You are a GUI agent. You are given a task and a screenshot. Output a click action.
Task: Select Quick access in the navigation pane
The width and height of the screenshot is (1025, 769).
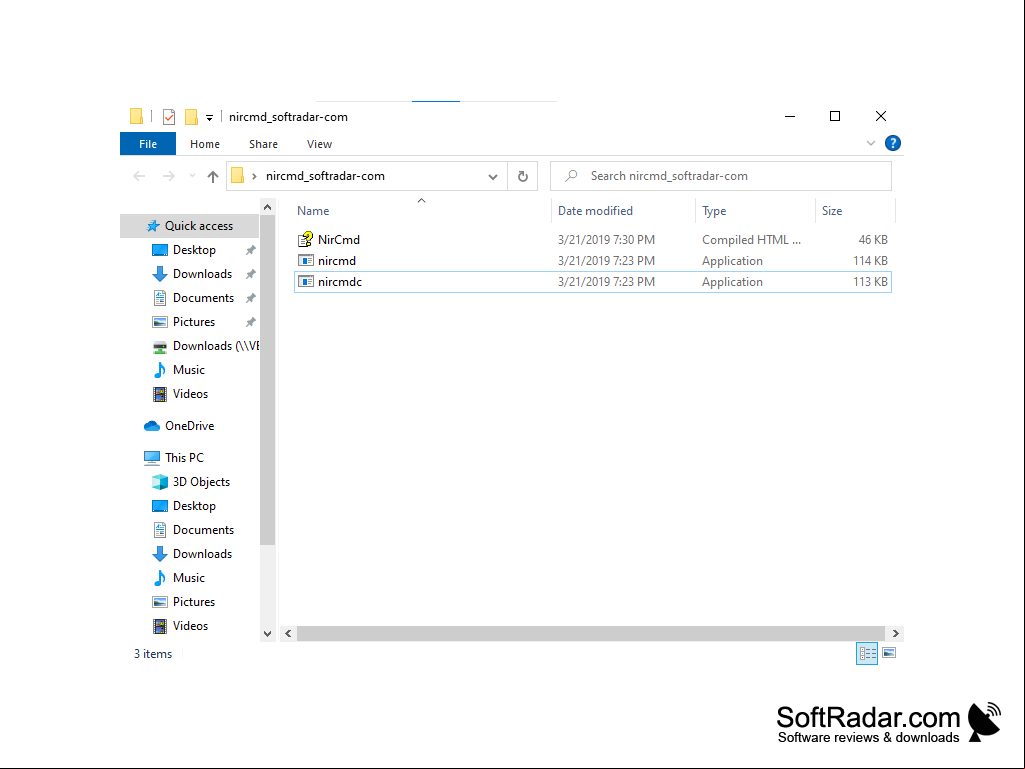tap(190, 226)
